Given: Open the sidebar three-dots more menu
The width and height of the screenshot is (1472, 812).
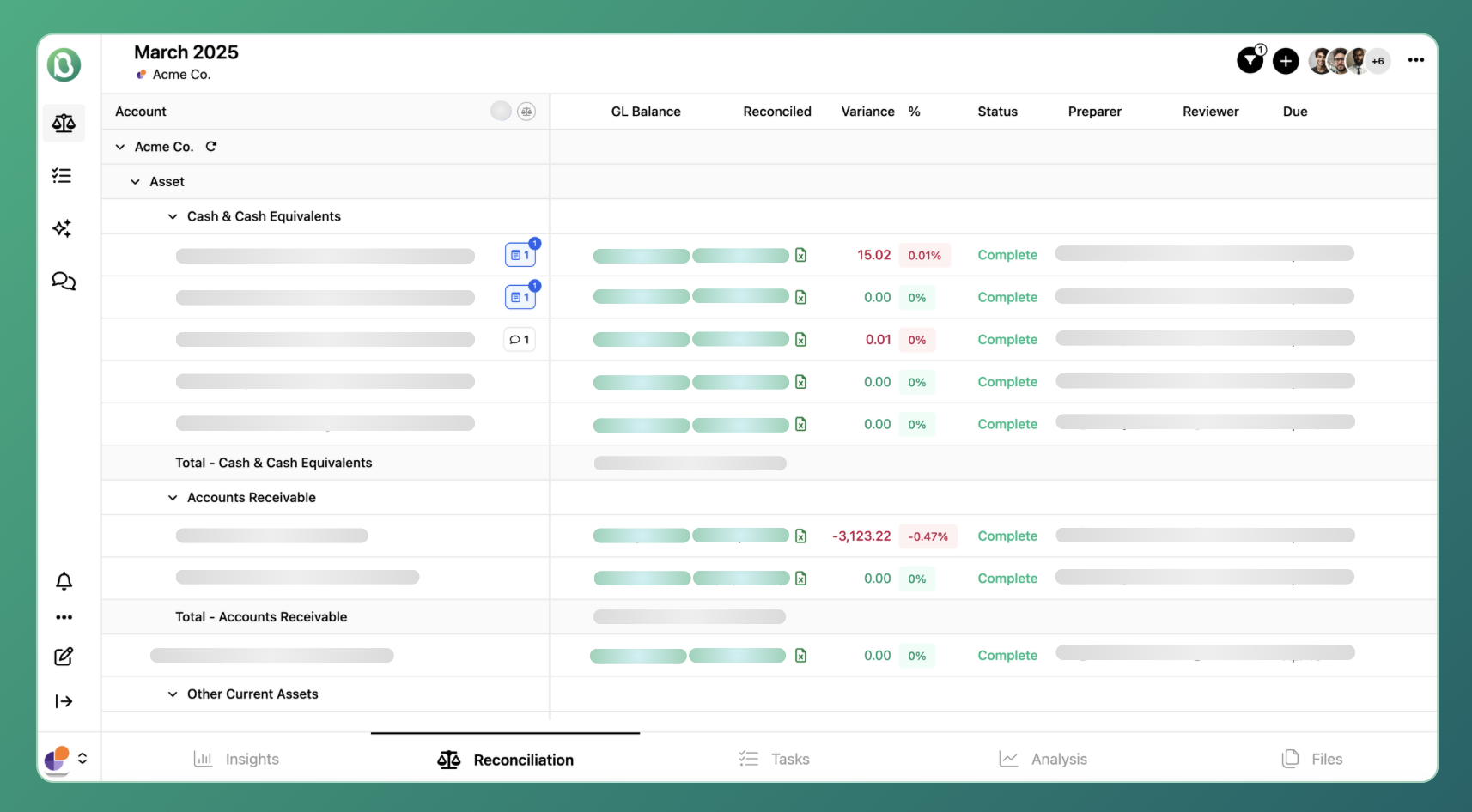Looking at the screenshot, I should (64, 617).
